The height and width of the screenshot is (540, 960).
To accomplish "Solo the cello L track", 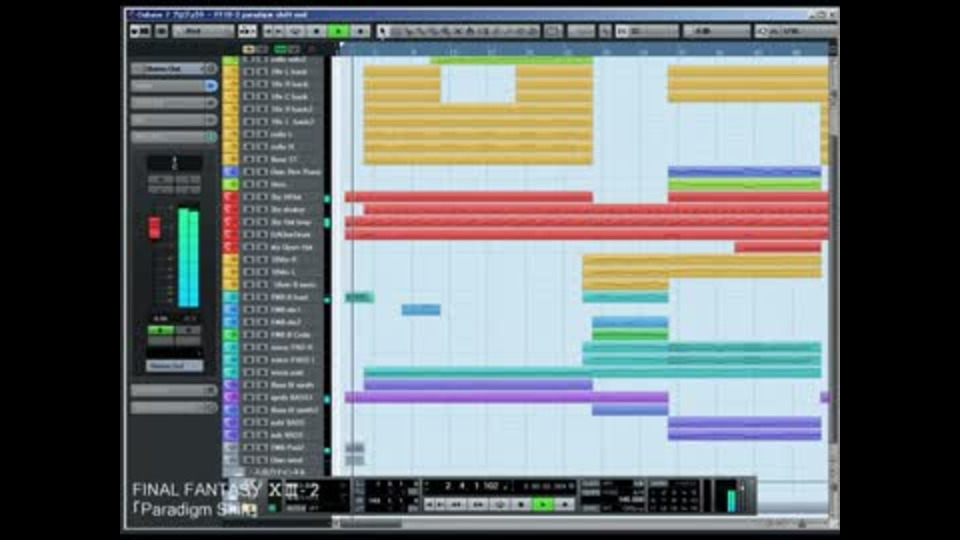I will 262,134.
